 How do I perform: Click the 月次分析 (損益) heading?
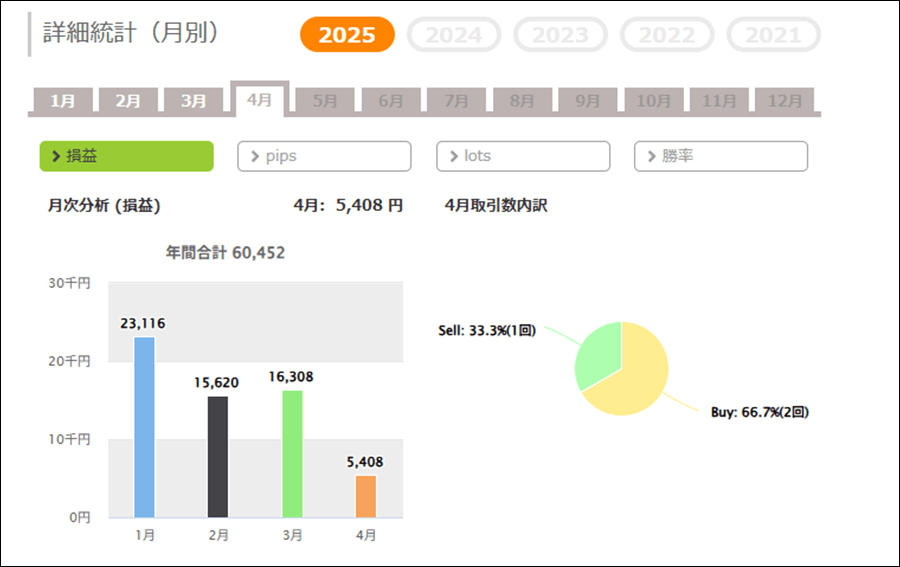click(104, 205)
